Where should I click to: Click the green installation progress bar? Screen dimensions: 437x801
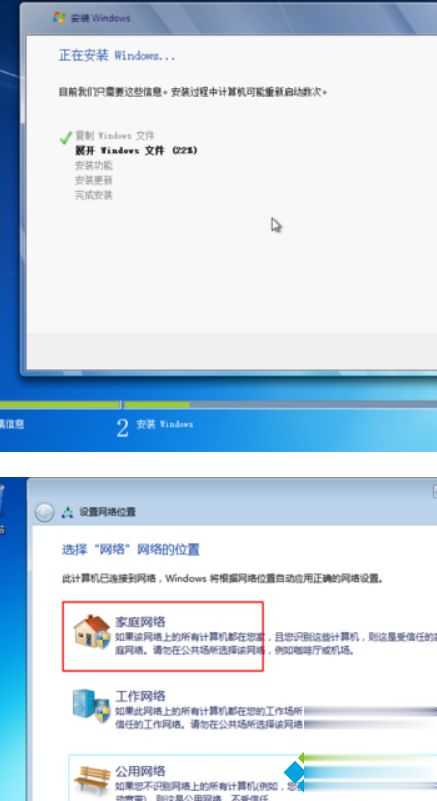tap(95, 405)
